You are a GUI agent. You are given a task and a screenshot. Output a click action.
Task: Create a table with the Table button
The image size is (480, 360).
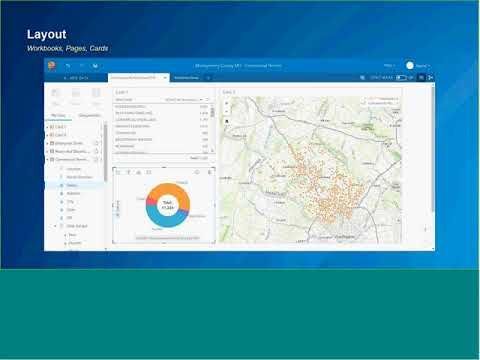(x=96, y=96)
